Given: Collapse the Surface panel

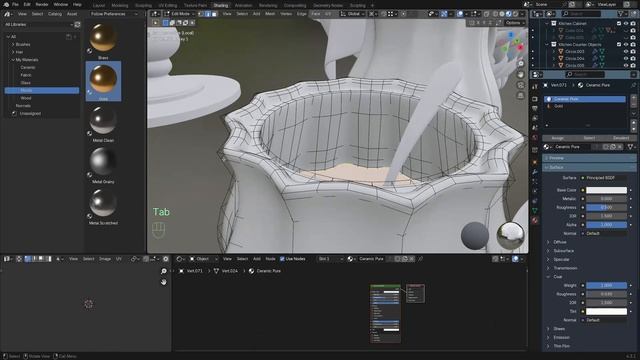Looking at the screenshot, I should pos(589,167).
